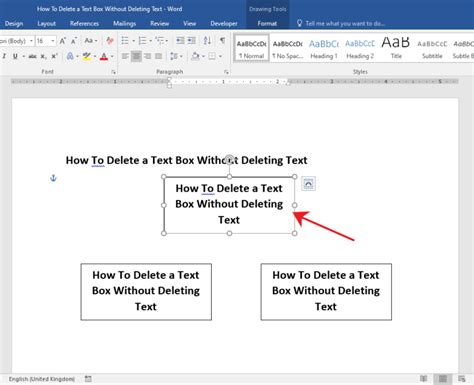Toggle Underline formatting
The image size is (474, 385).
point(15,56)
